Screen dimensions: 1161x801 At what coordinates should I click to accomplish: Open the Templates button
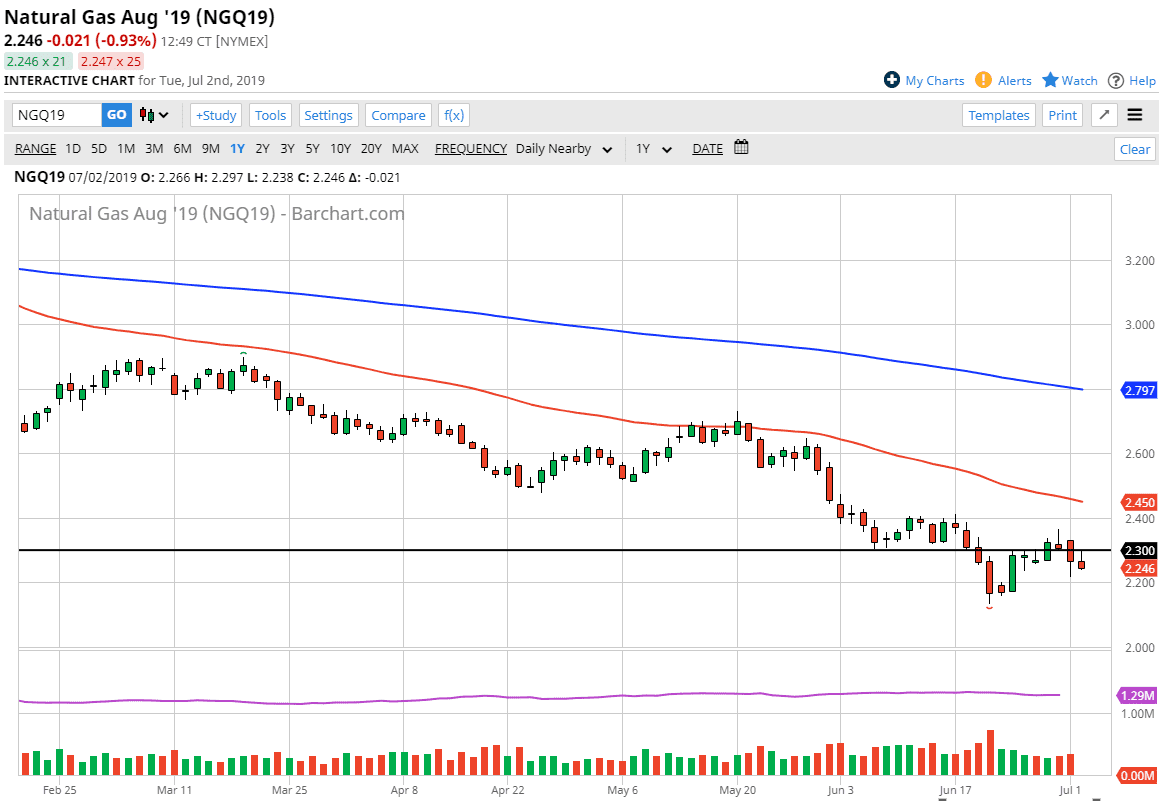tap(998, 115)
